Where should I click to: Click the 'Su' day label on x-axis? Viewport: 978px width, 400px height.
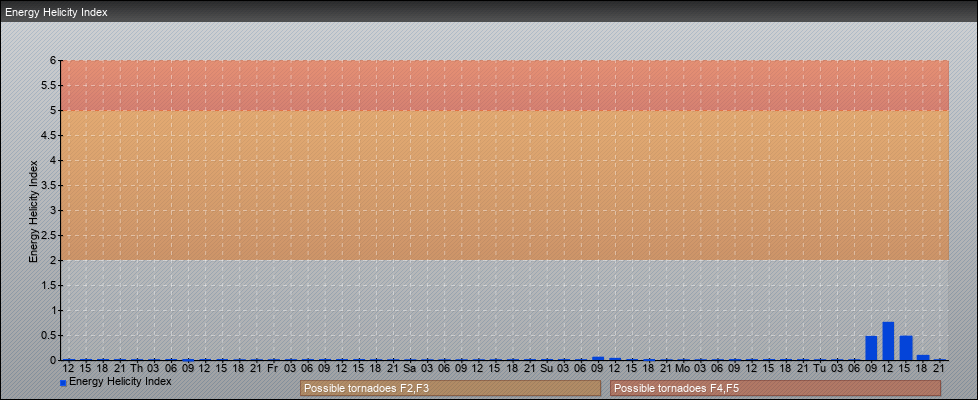546,368
